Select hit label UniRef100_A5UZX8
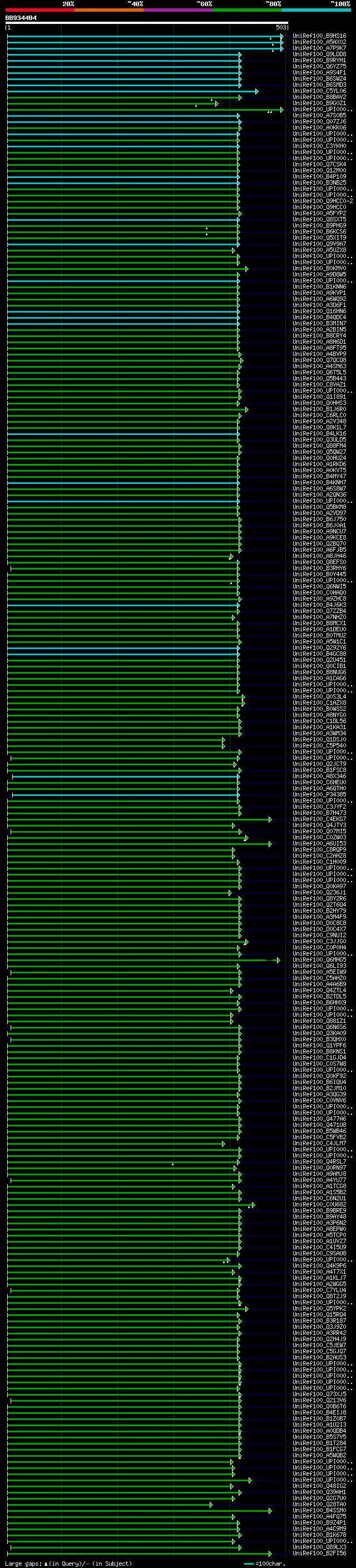This screenshot has height=1568, width=356. 319,250
